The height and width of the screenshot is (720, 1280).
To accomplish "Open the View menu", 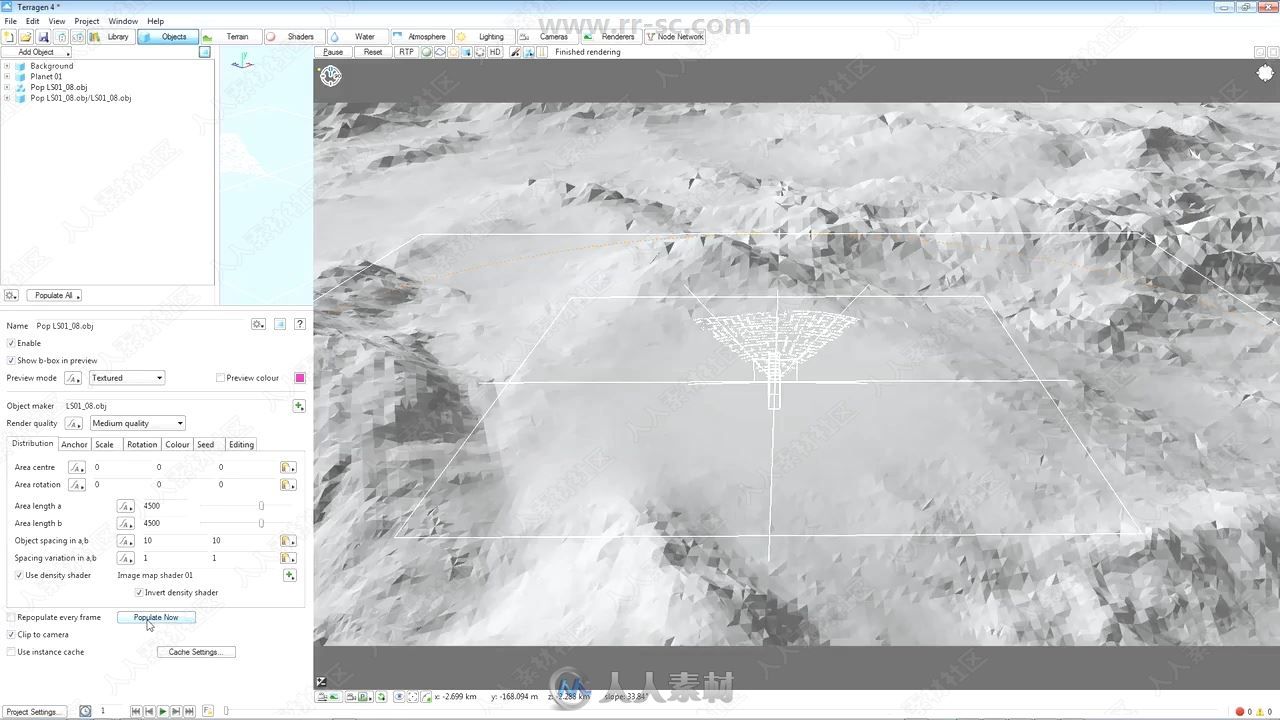I will (57, 21).
